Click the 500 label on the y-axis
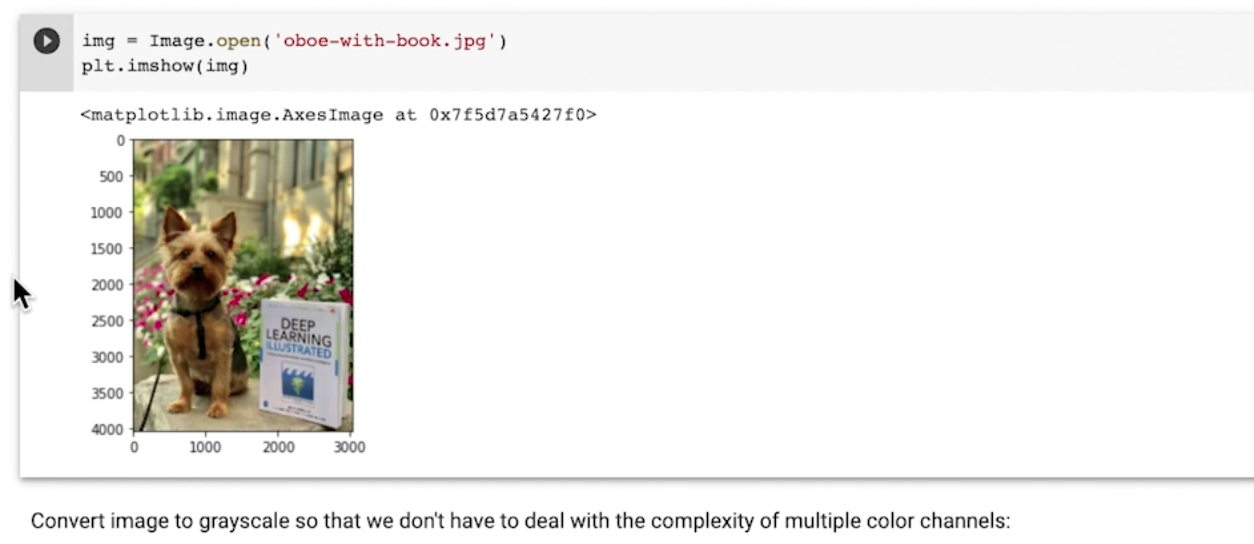The width and height of the screenshot is (1254, 544). click(x=113, y=177)
